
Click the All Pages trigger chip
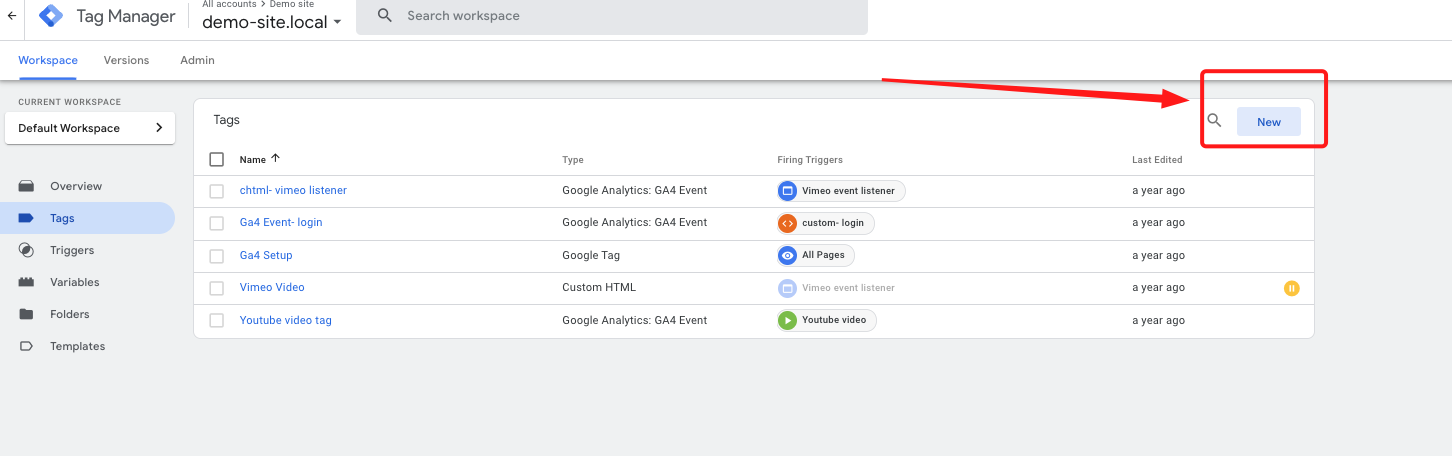point(815,255)
